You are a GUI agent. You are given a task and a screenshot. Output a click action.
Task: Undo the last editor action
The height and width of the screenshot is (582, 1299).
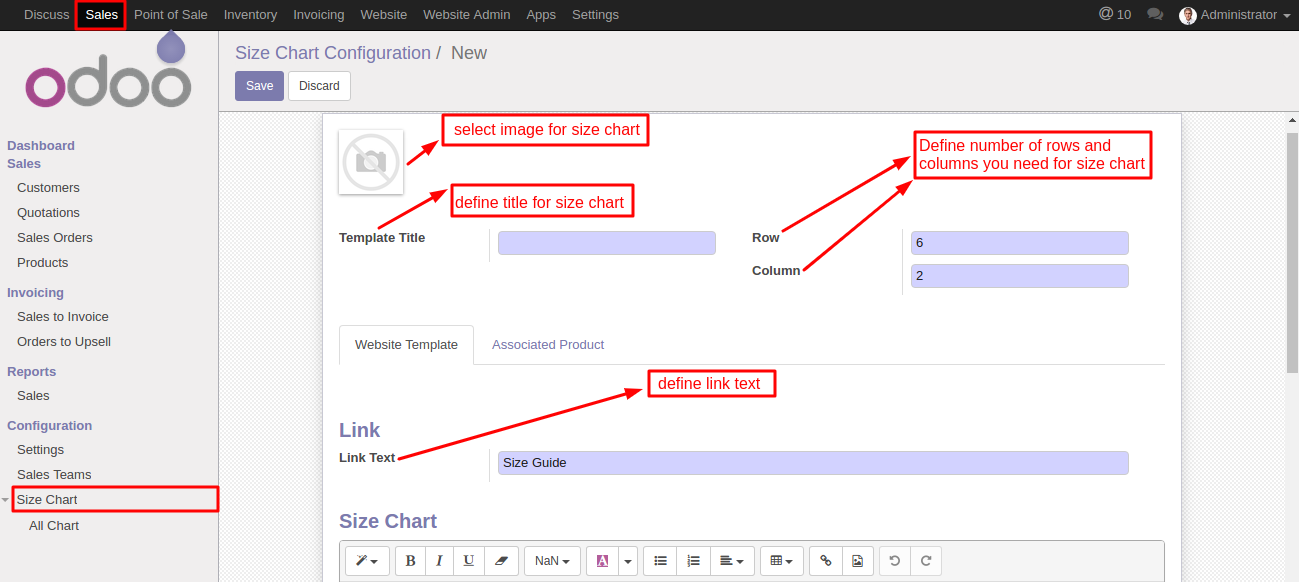[894, 560]
